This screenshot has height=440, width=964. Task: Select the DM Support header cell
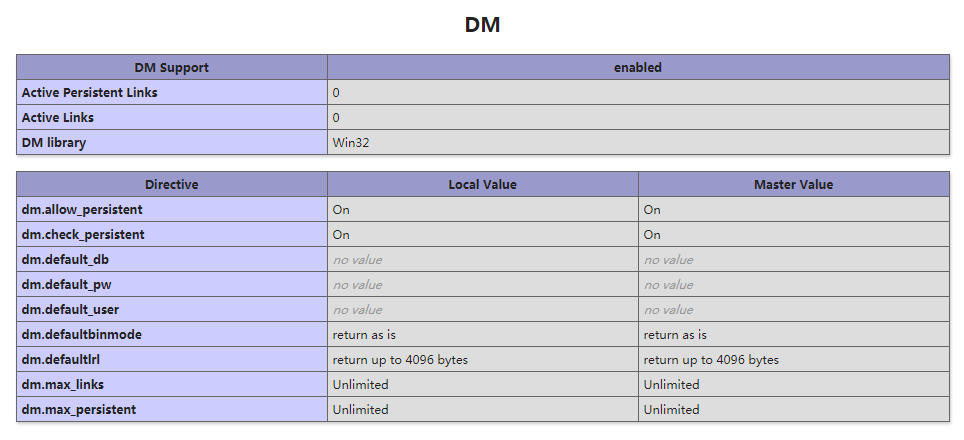(172, 68)
